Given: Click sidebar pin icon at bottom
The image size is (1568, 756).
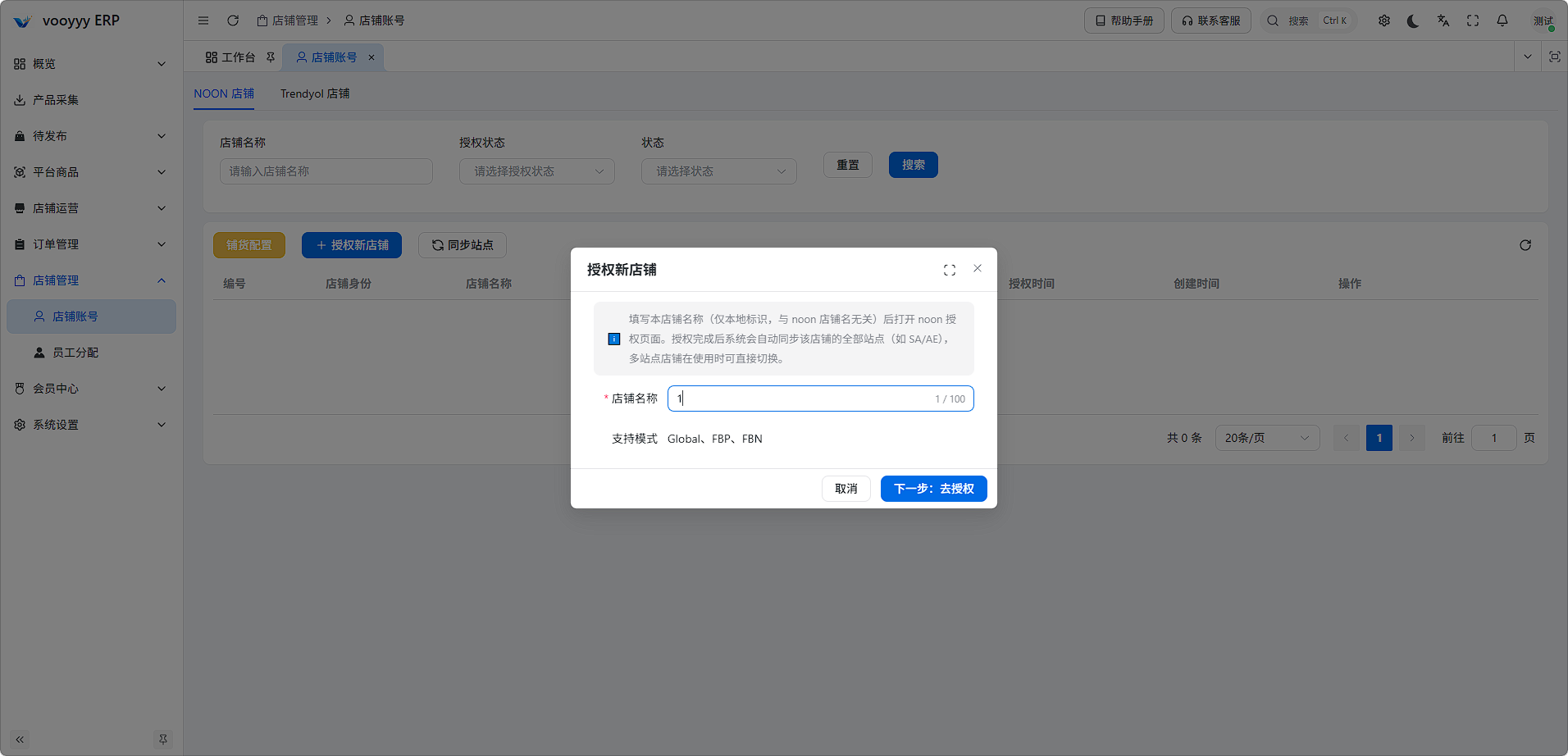Looking at the screenshot, I should tap(163, 740).
